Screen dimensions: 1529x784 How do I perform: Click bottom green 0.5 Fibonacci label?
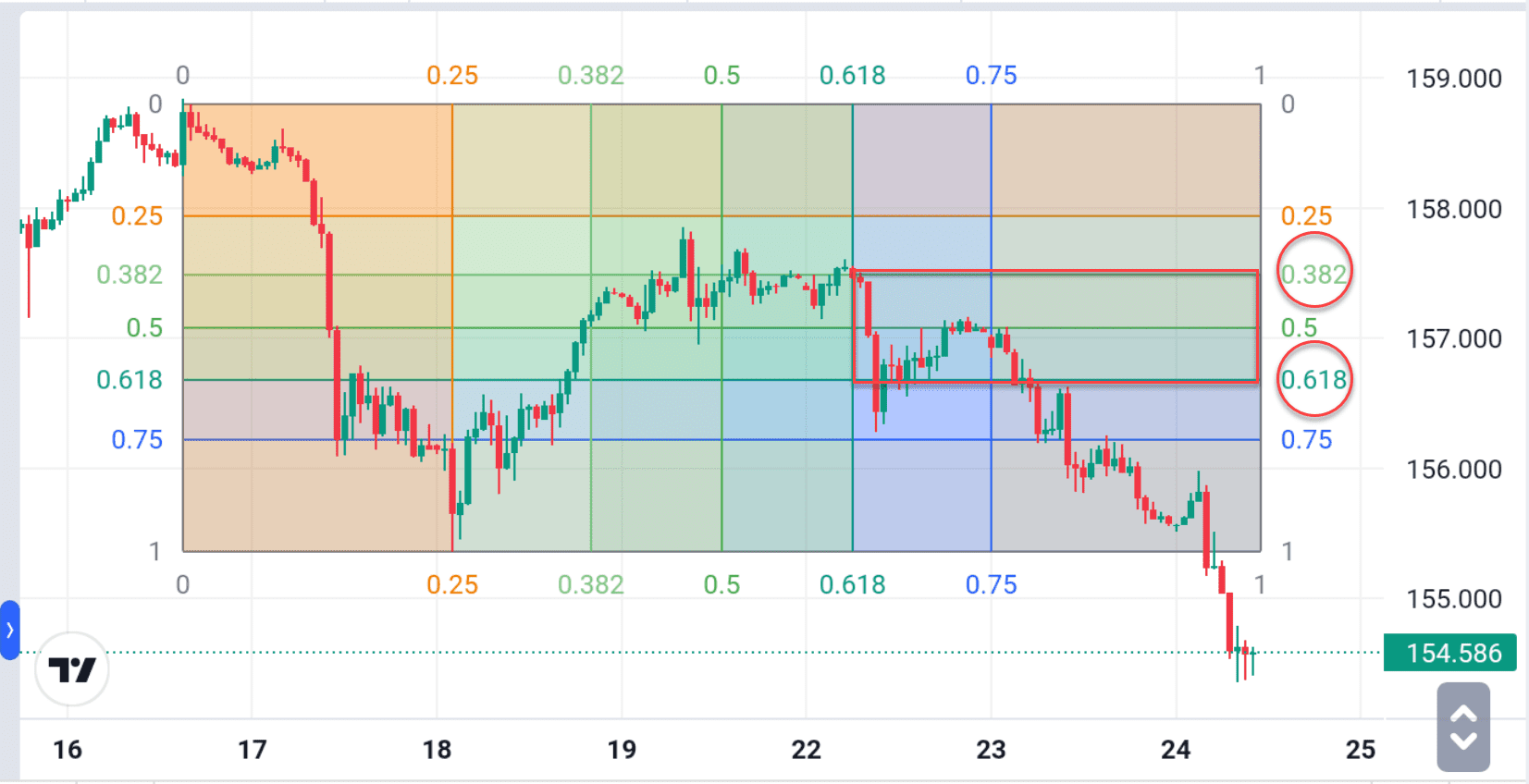tap(722, 584)
